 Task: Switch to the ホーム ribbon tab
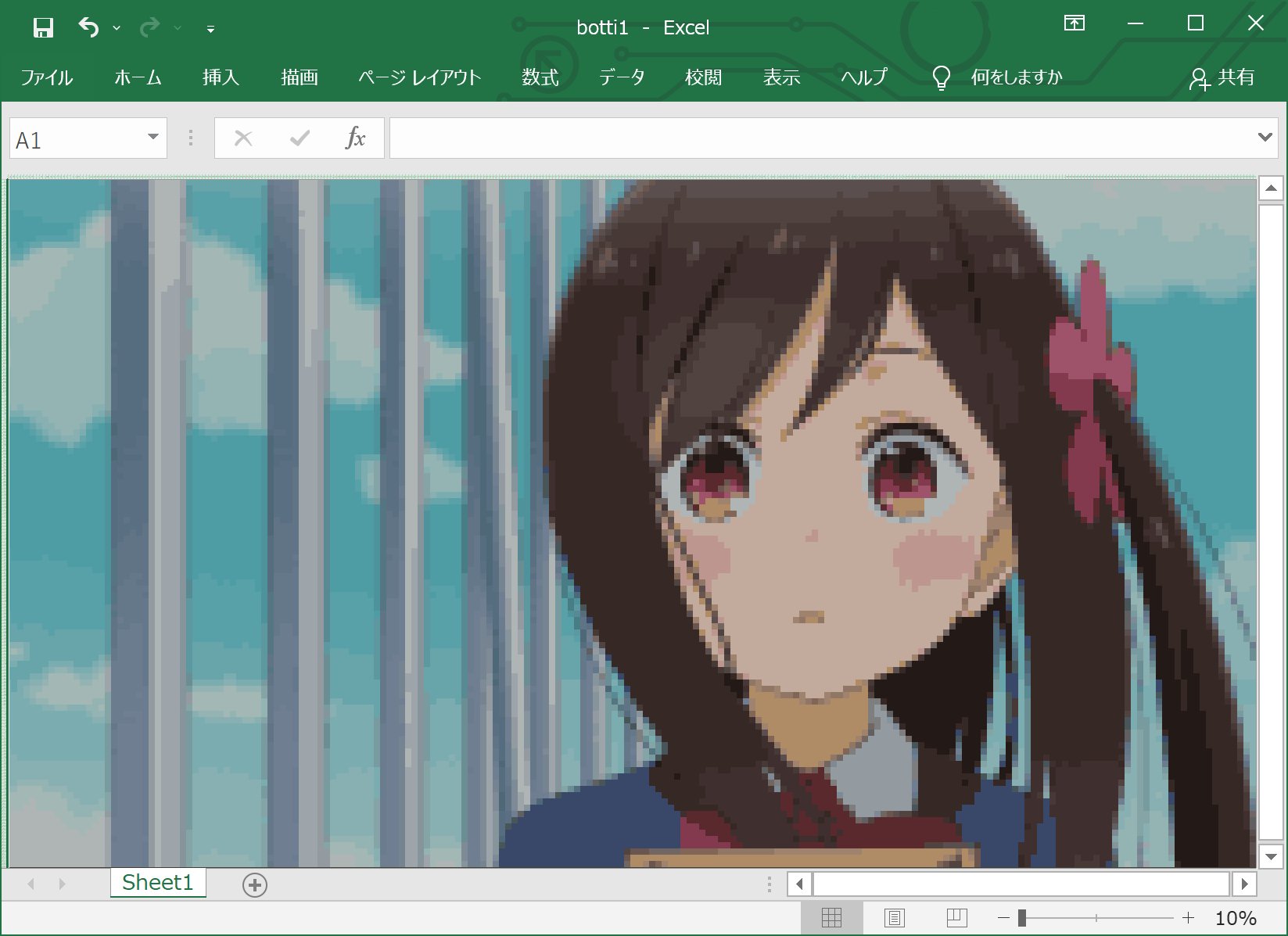pyautogui.click(x=138, y=77)
